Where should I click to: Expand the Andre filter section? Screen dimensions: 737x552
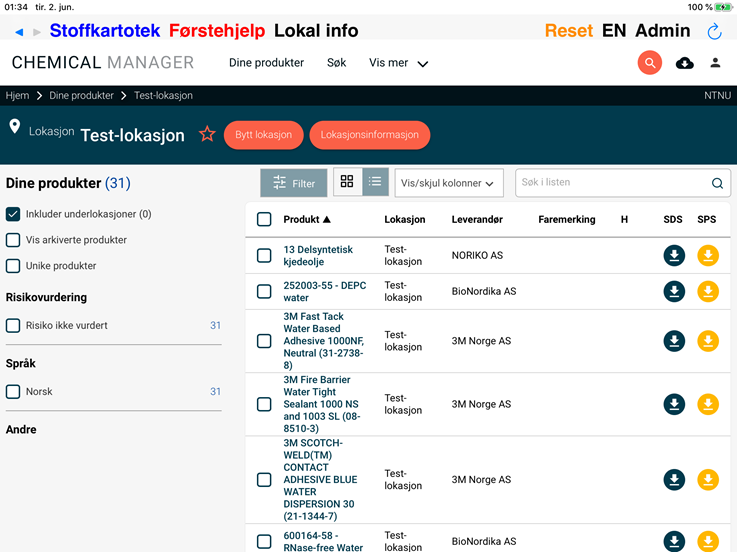(x=21, y=429)
